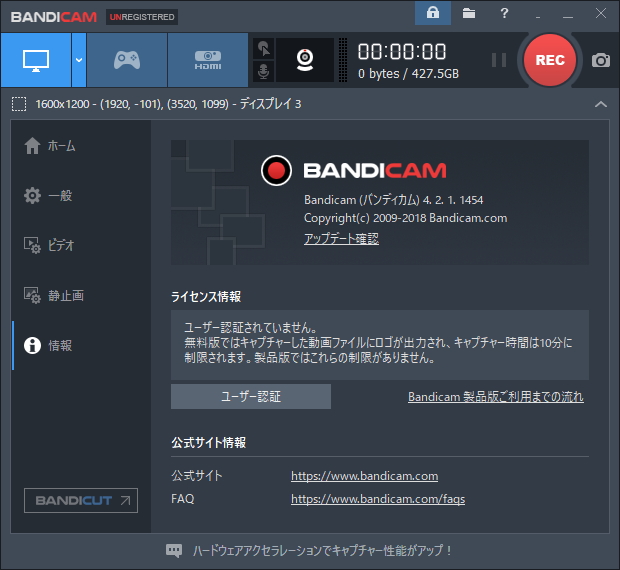The height and width of the screenshot is (570, 620).
Task: Open Bandicam 製品版ご利用までの流れ link
Action: pyautogui.click(x=496, y=396)
